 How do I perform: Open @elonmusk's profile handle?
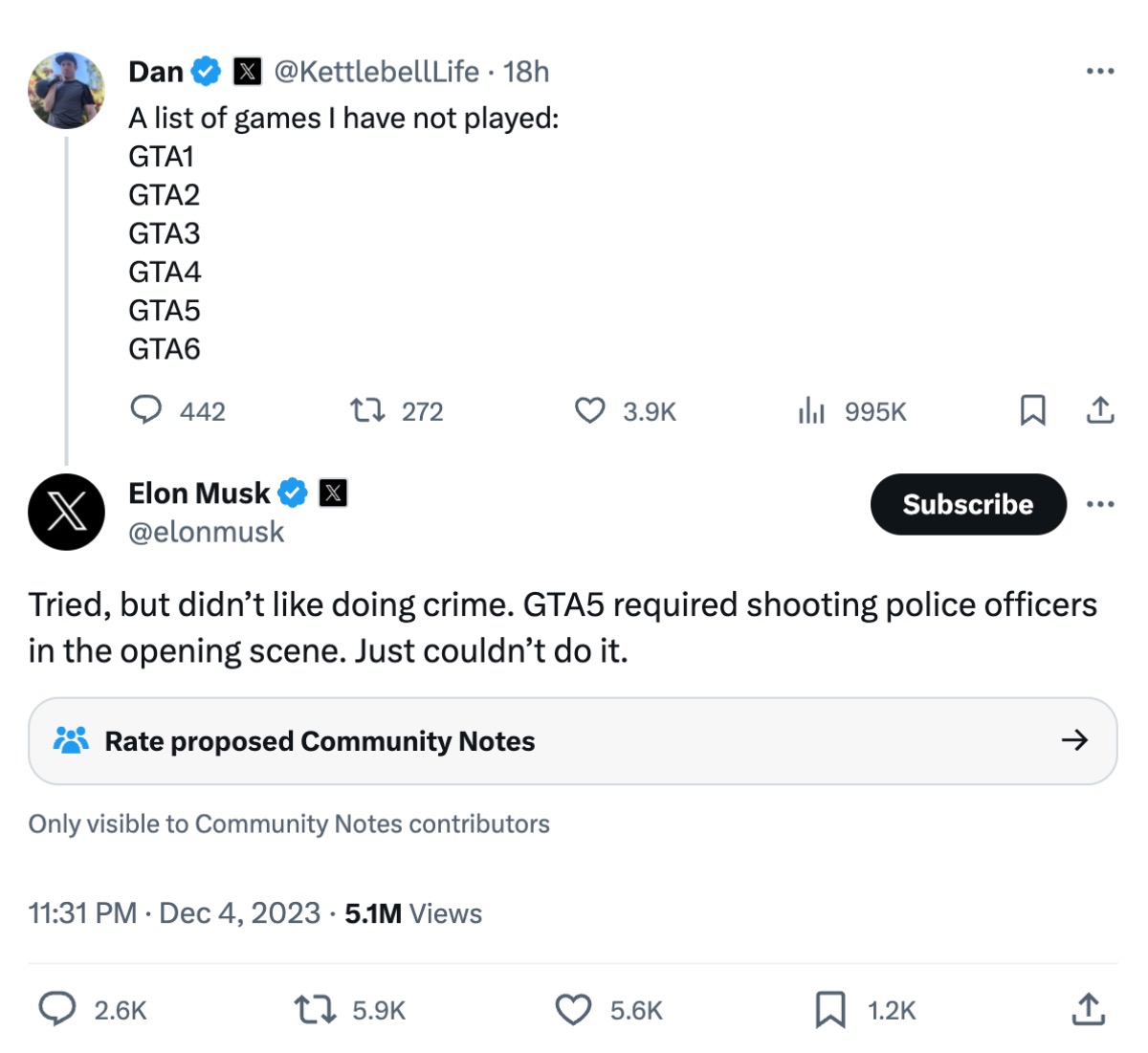click(207, 532)
